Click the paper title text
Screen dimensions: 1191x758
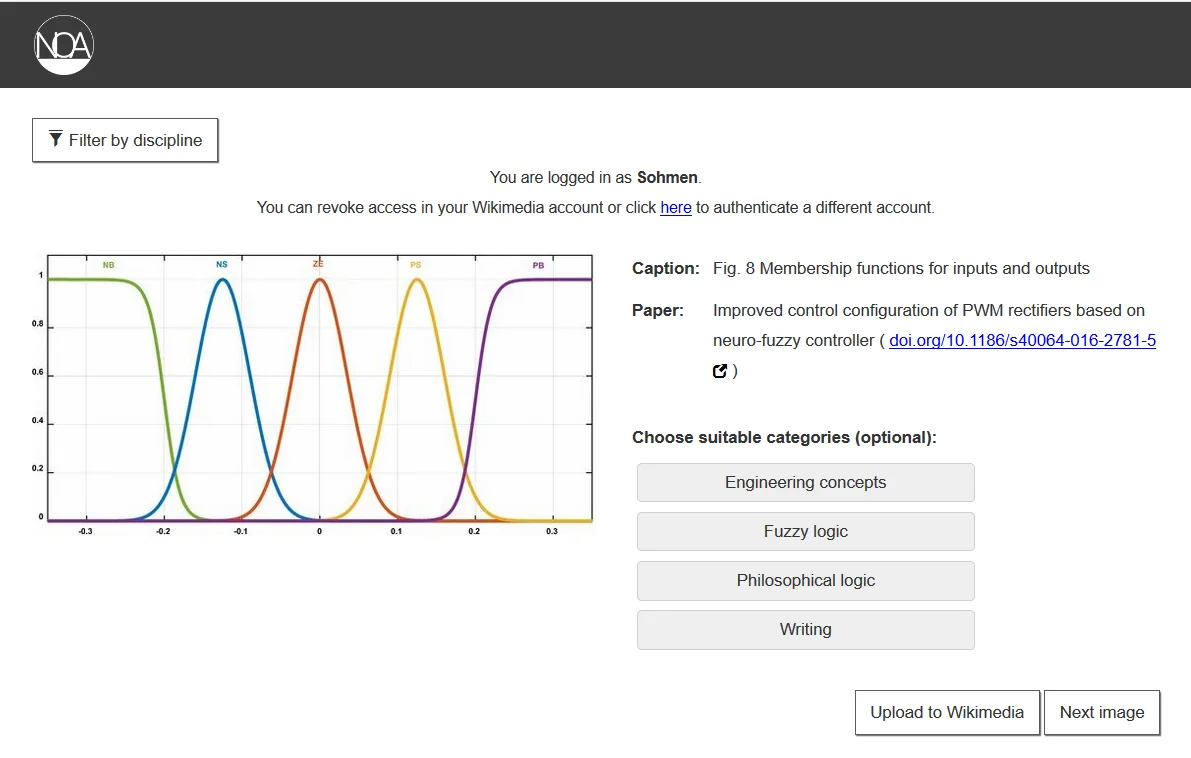[928, 310]
